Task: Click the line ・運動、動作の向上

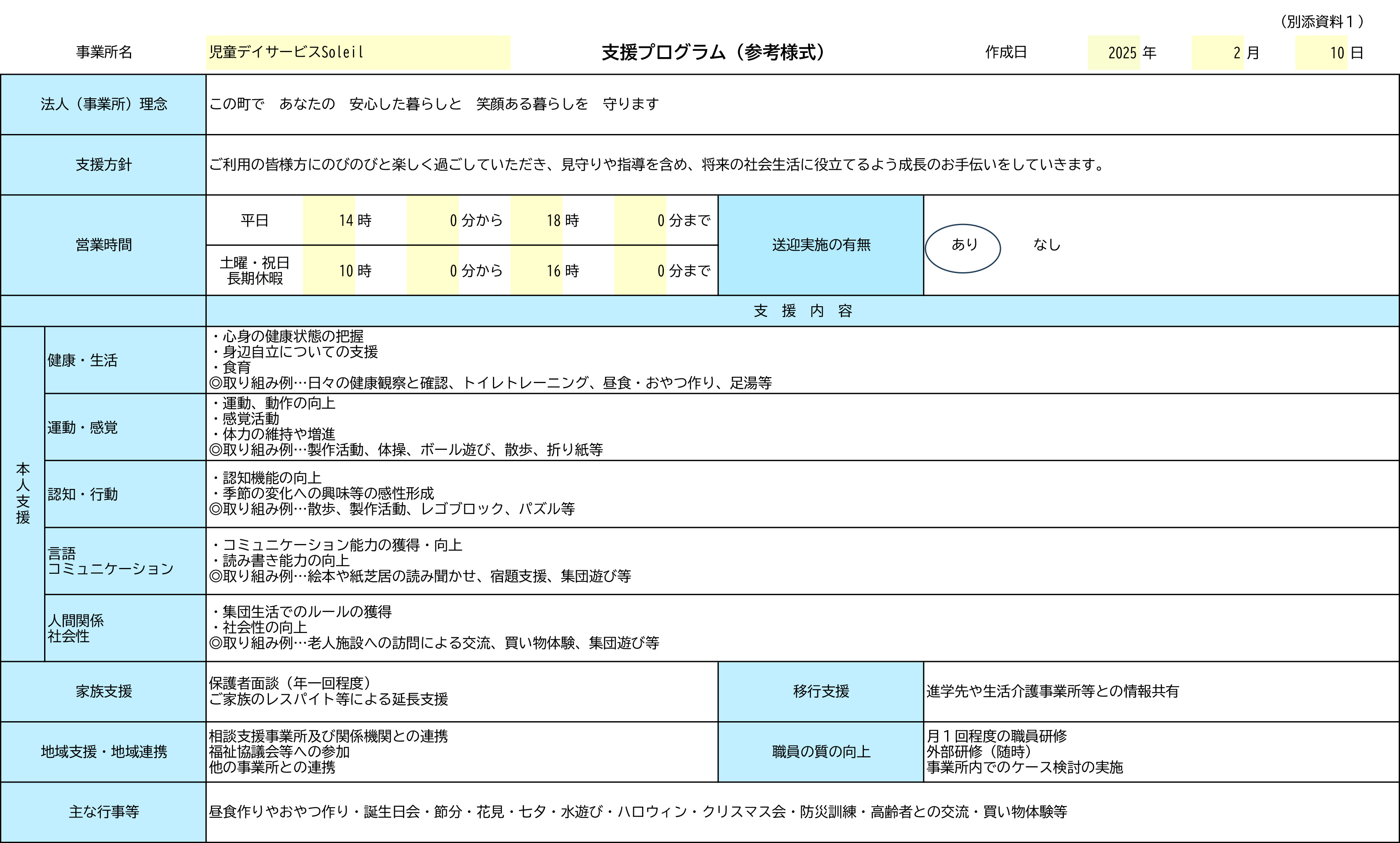Action: coord(273,403)
